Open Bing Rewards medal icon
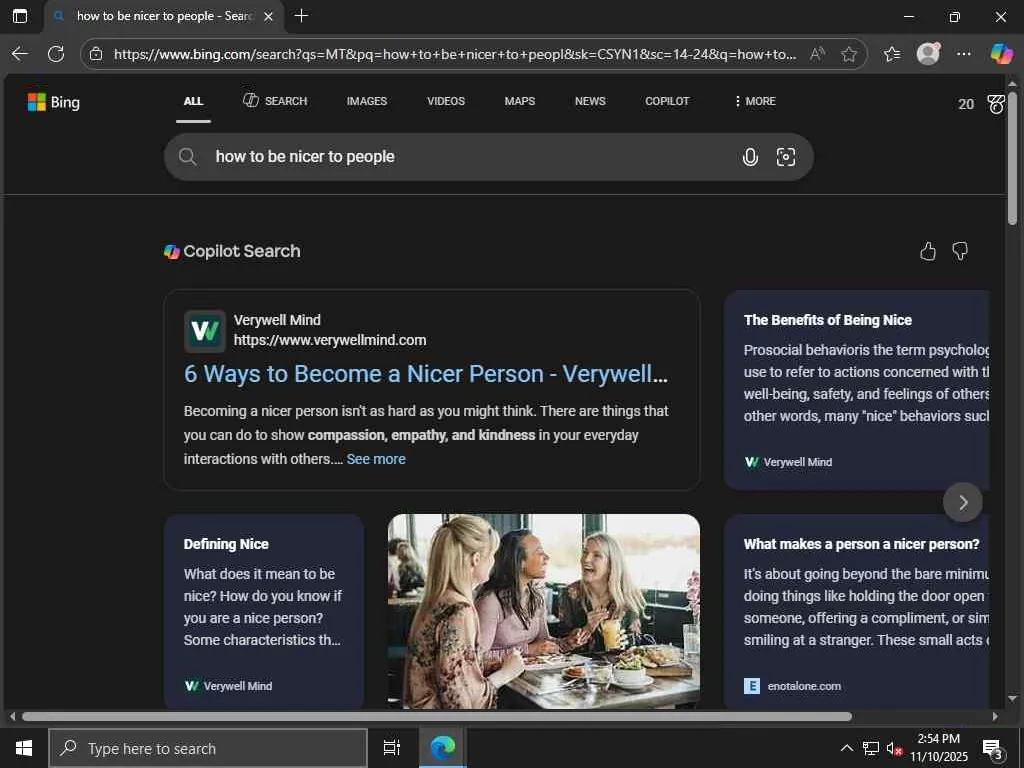The width and height of the screenshot is (1024, 768). pos(996,104)
